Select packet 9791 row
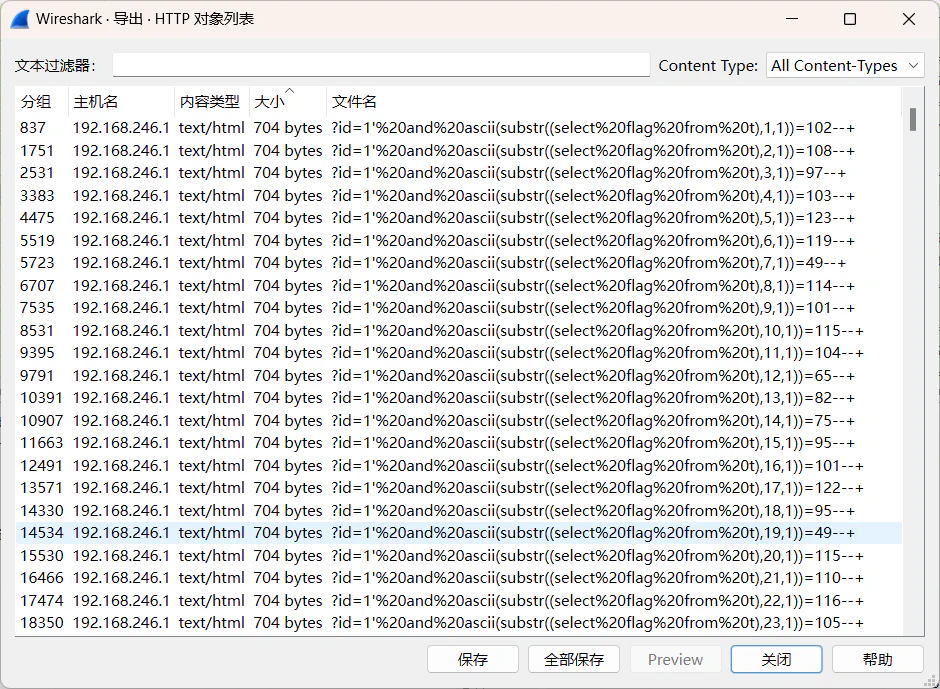This screenshot has height=689, width=940. coord(459,375)
